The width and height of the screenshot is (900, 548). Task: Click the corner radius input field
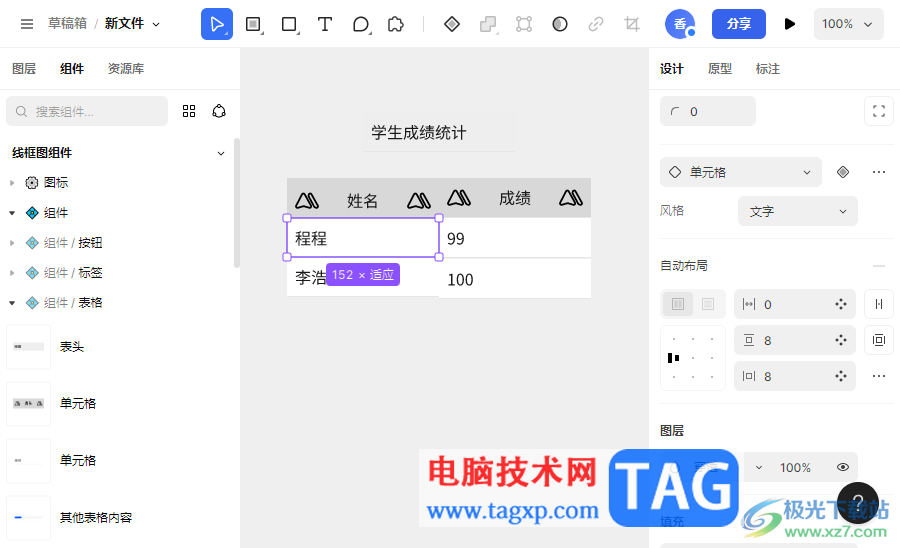pos(708,111)
